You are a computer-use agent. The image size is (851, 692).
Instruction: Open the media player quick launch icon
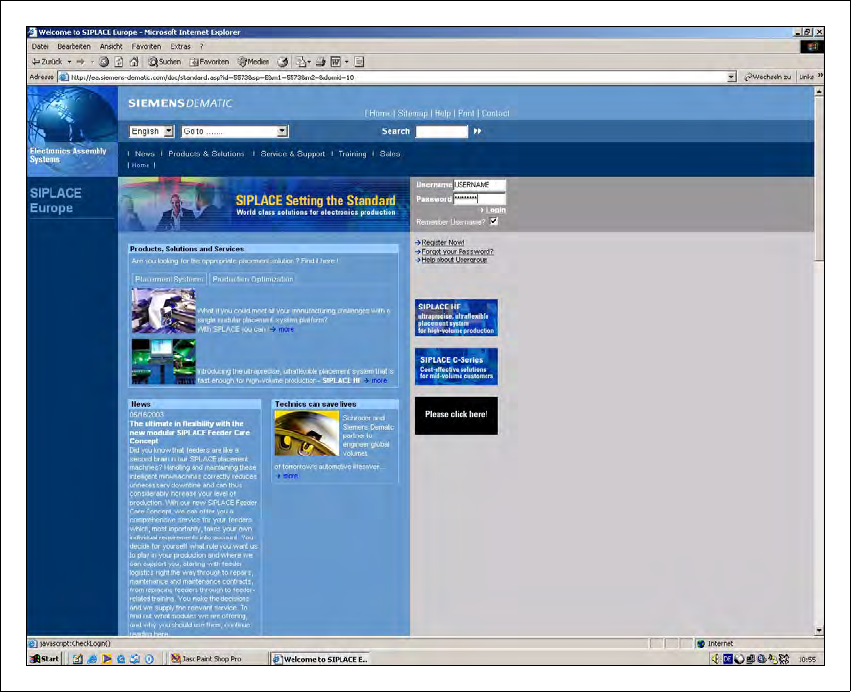click(106, 659)
